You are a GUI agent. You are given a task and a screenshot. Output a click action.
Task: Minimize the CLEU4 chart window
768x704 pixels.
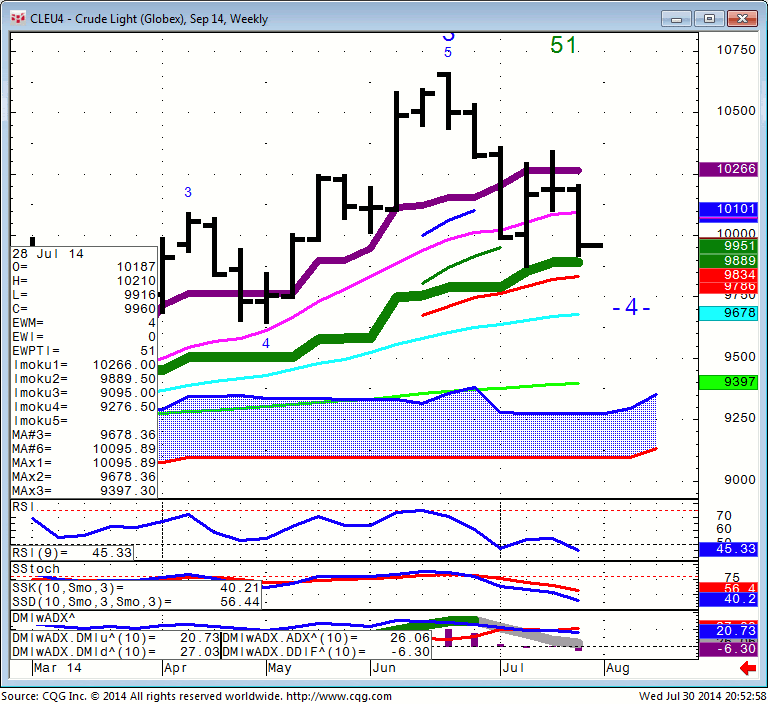point(676,19)
